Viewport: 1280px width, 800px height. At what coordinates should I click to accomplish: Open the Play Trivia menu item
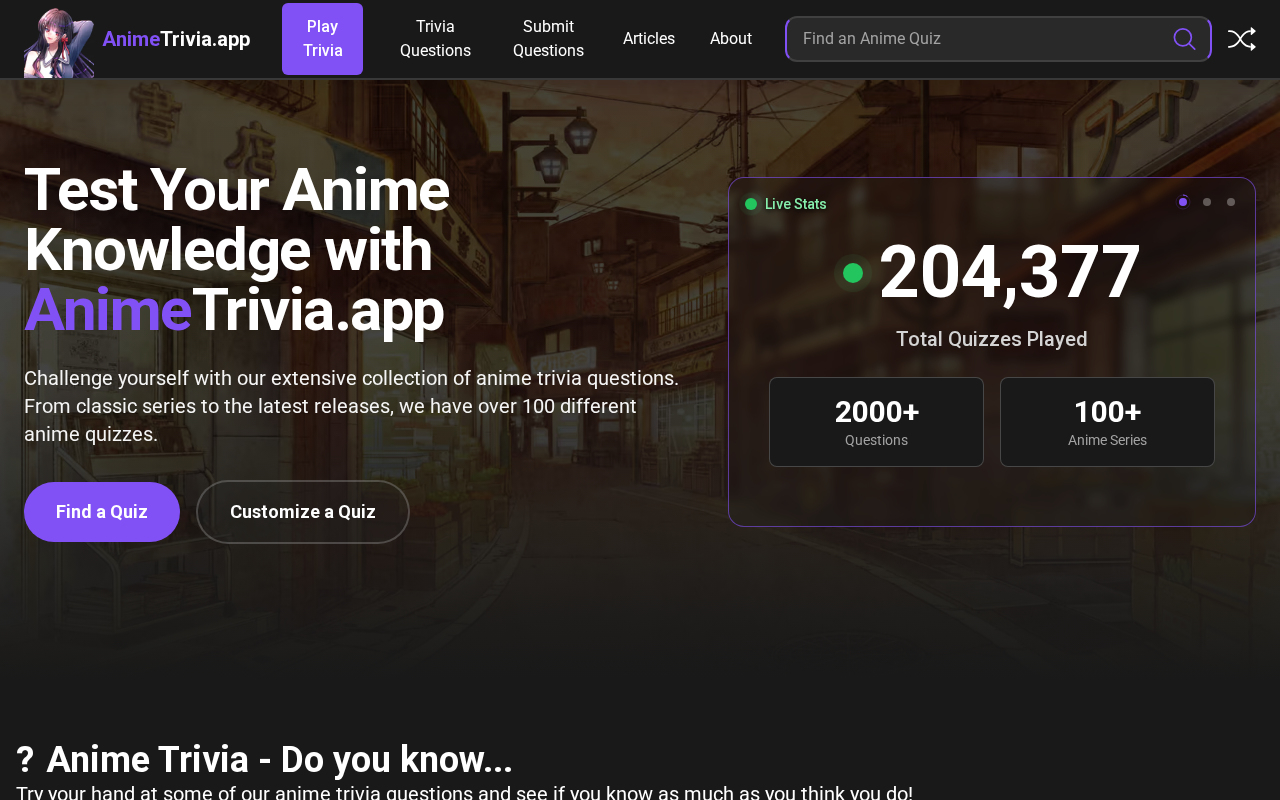(322, 39)
